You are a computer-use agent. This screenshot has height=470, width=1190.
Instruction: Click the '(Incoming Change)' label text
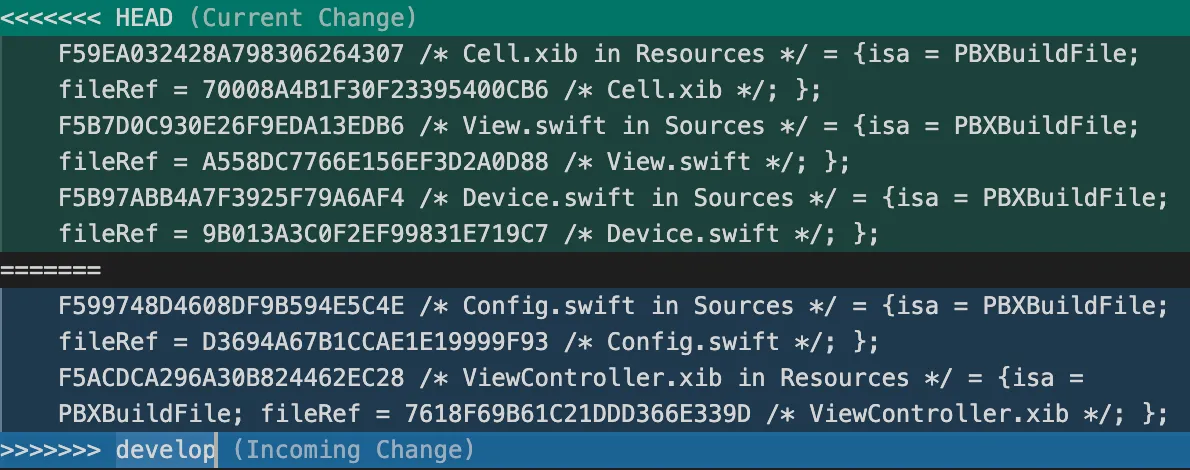coord(354,449)
